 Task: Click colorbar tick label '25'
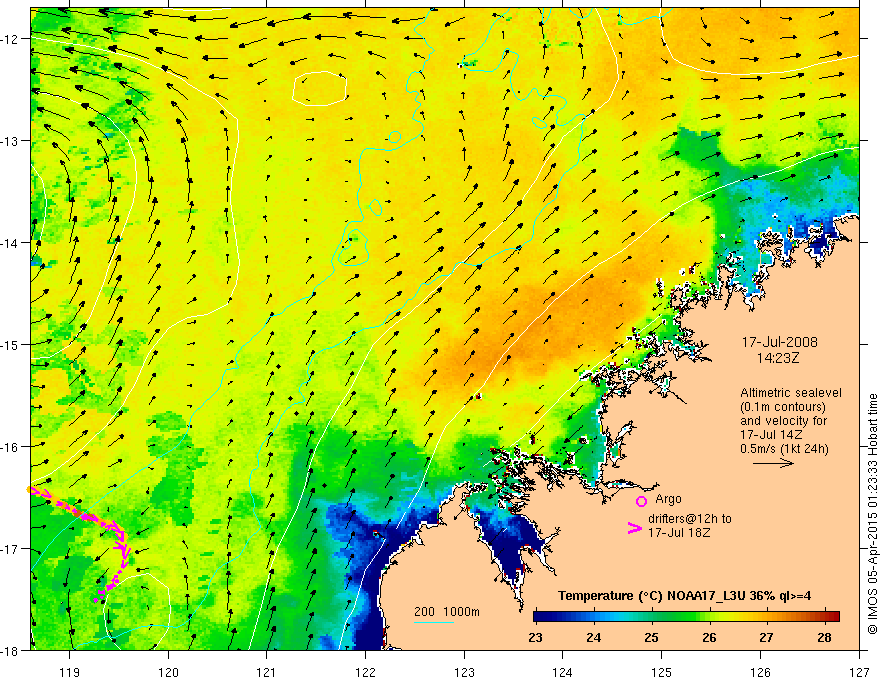[x=651, y=637]
